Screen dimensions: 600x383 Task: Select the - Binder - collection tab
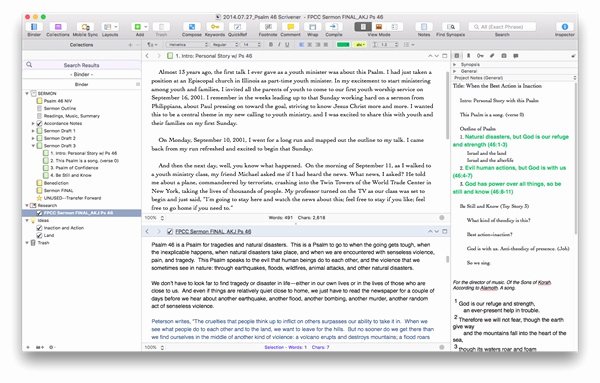point(82,74)
